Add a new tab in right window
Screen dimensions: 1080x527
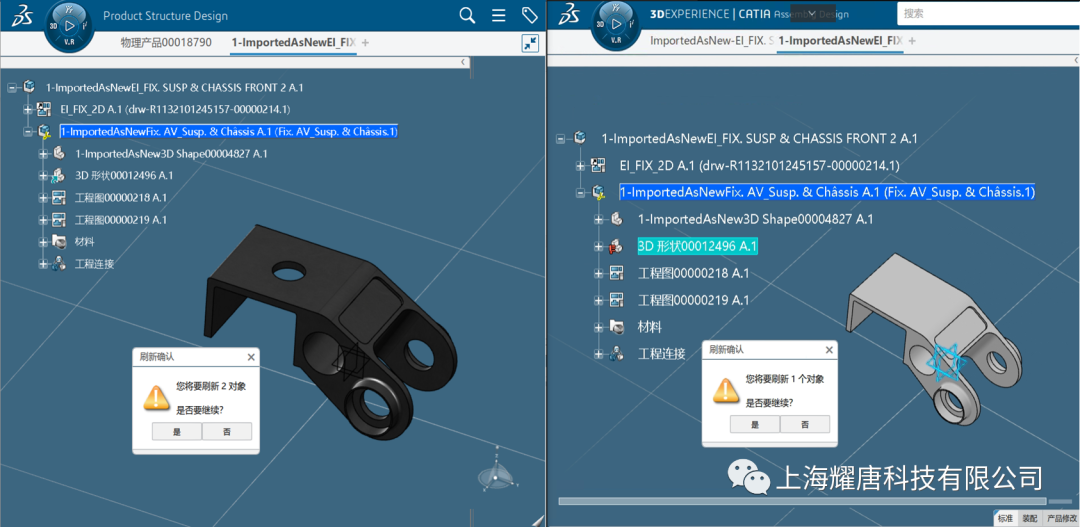[x=912, y=41]
